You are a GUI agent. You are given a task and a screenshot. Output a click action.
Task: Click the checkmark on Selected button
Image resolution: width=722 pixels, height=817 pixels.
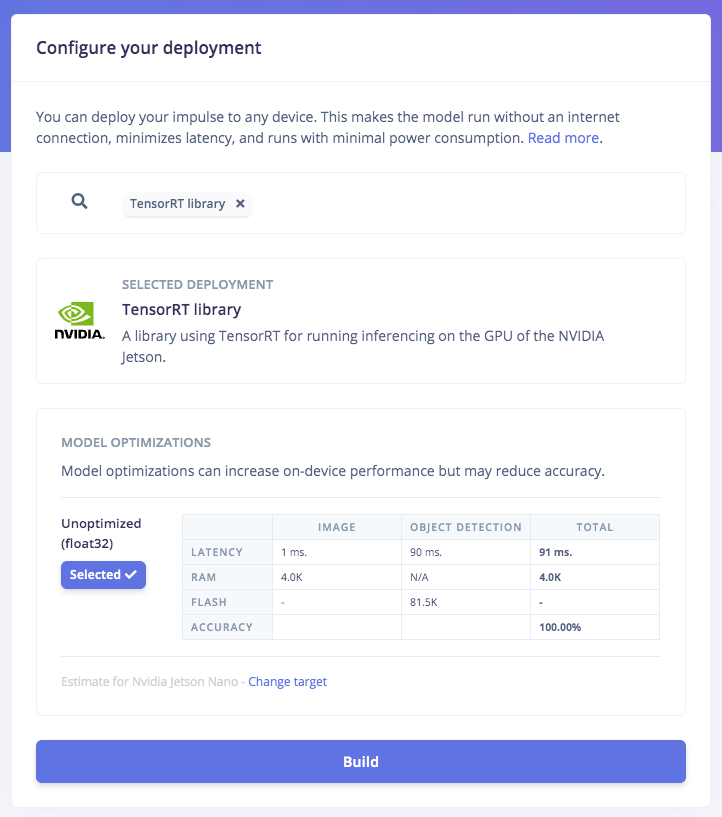(x=131, y=575)
